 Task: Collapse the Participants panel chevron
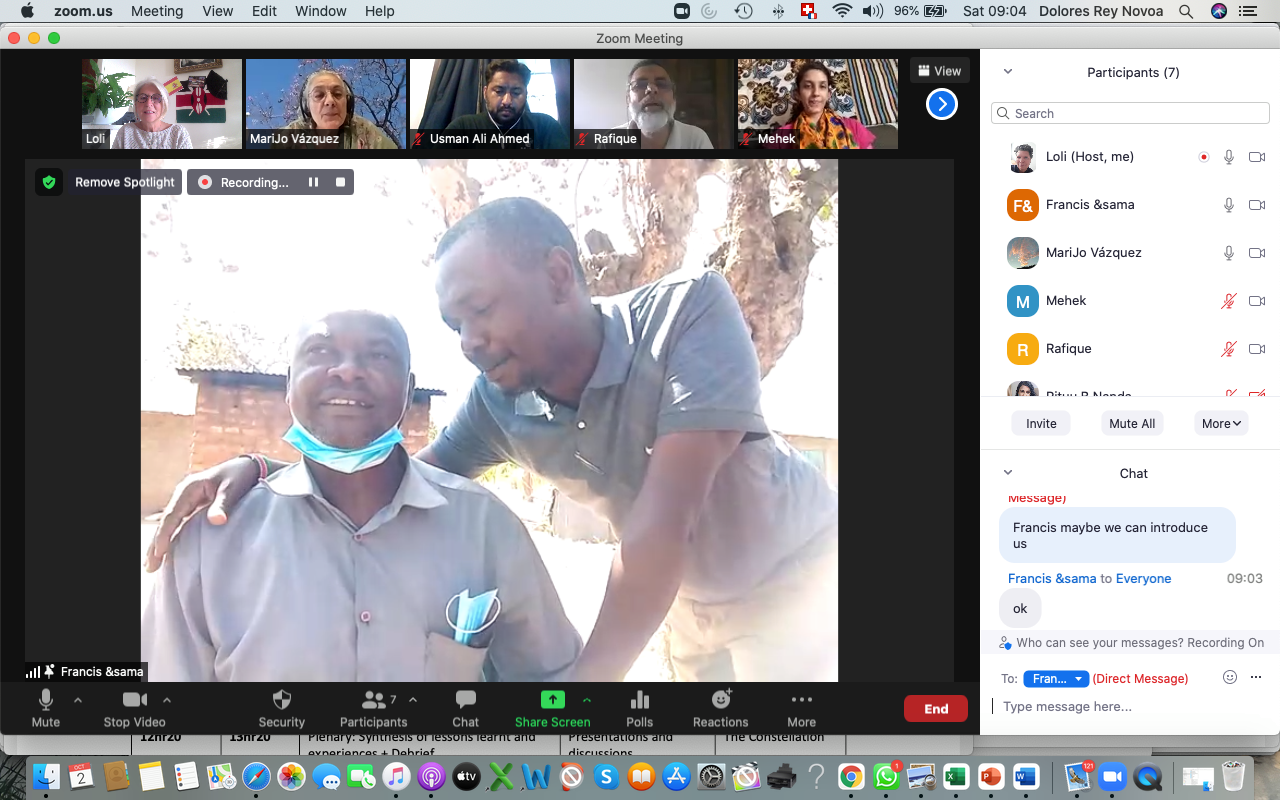1007,72
